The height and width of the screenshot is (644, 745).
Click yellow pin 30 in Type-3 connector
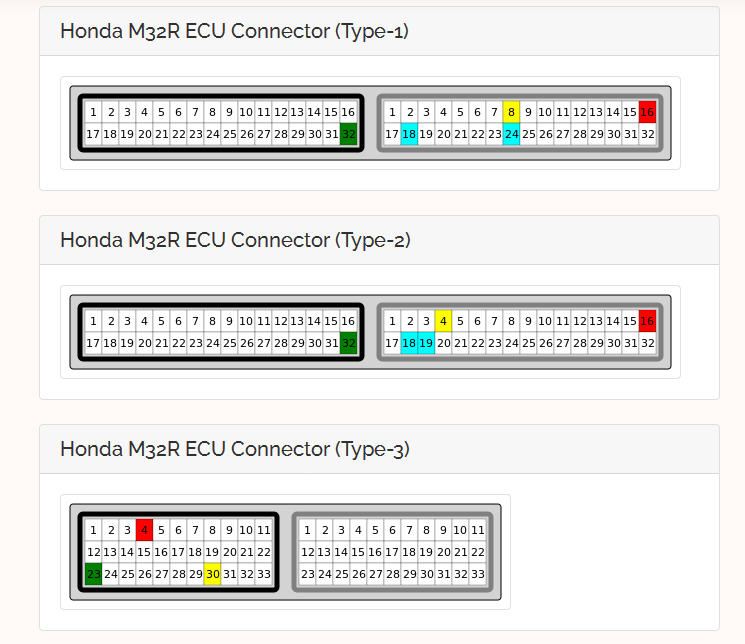(x=212, y=574)
